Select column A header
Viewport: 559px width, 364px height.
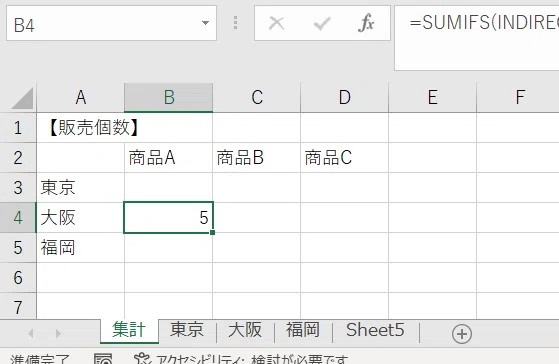click(81, 98)
